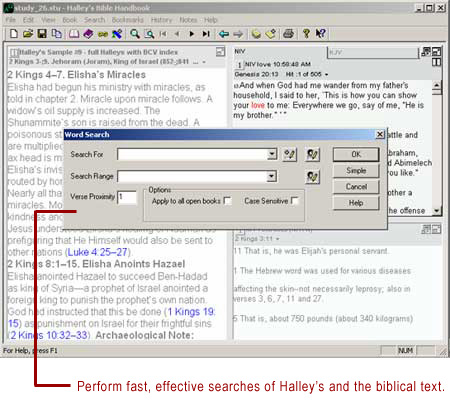Click the search-in-page magnifier icon
Screen dimensions: 450x400
point(149,34)
